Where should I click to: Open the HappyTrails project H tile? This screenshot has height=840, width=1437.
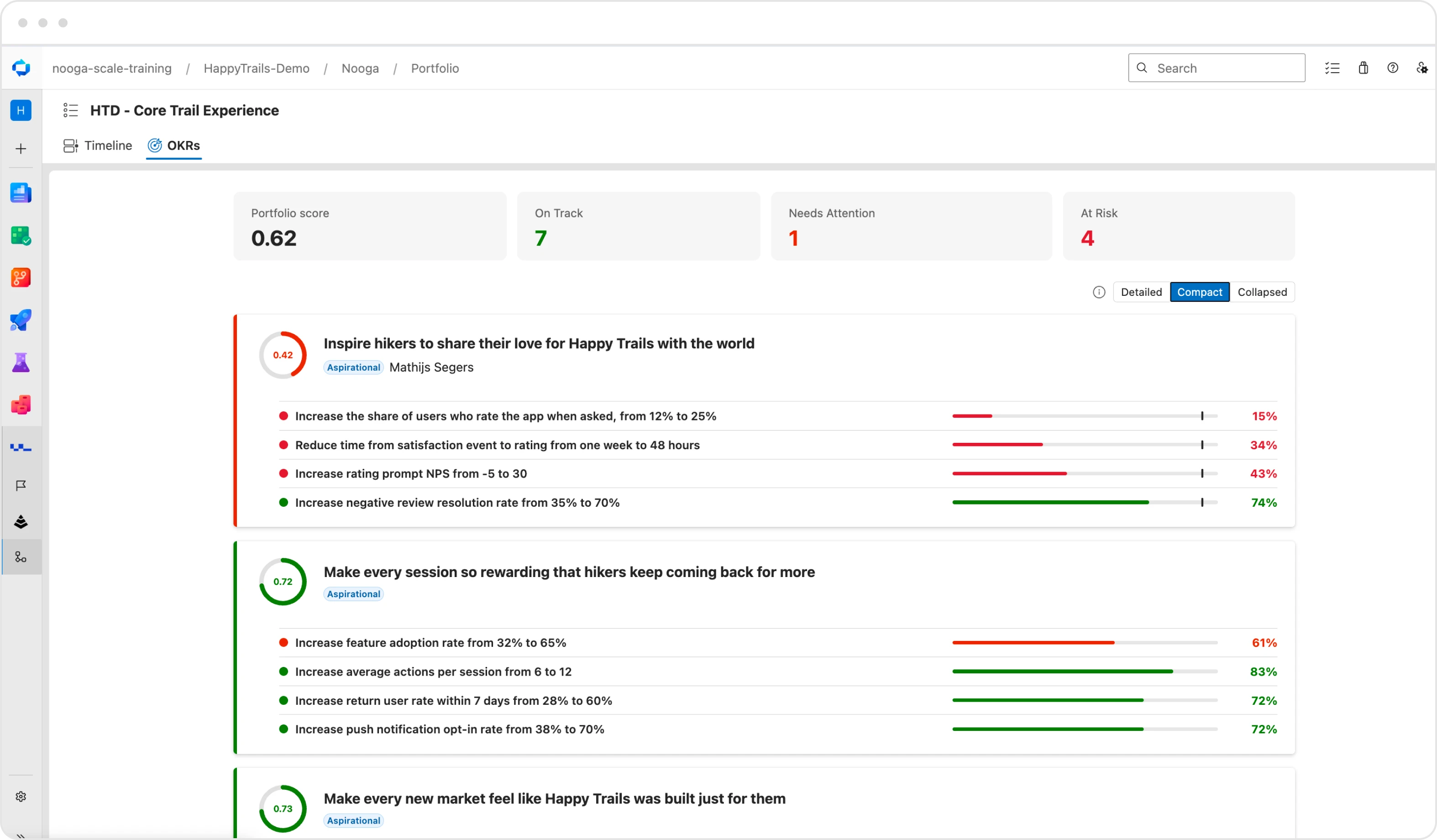tap(21, 110)
